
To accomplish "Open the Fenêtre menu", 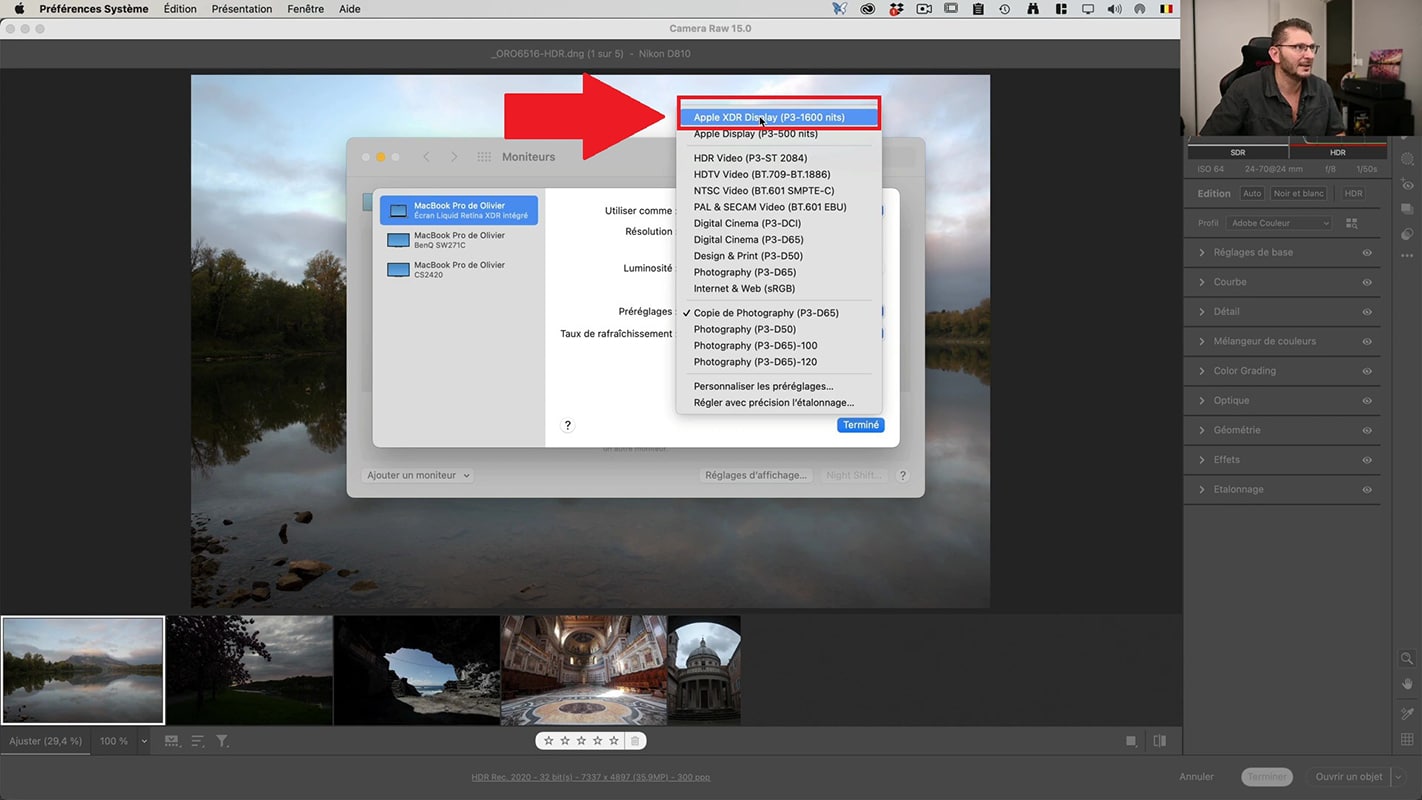I will pos(305,9).
